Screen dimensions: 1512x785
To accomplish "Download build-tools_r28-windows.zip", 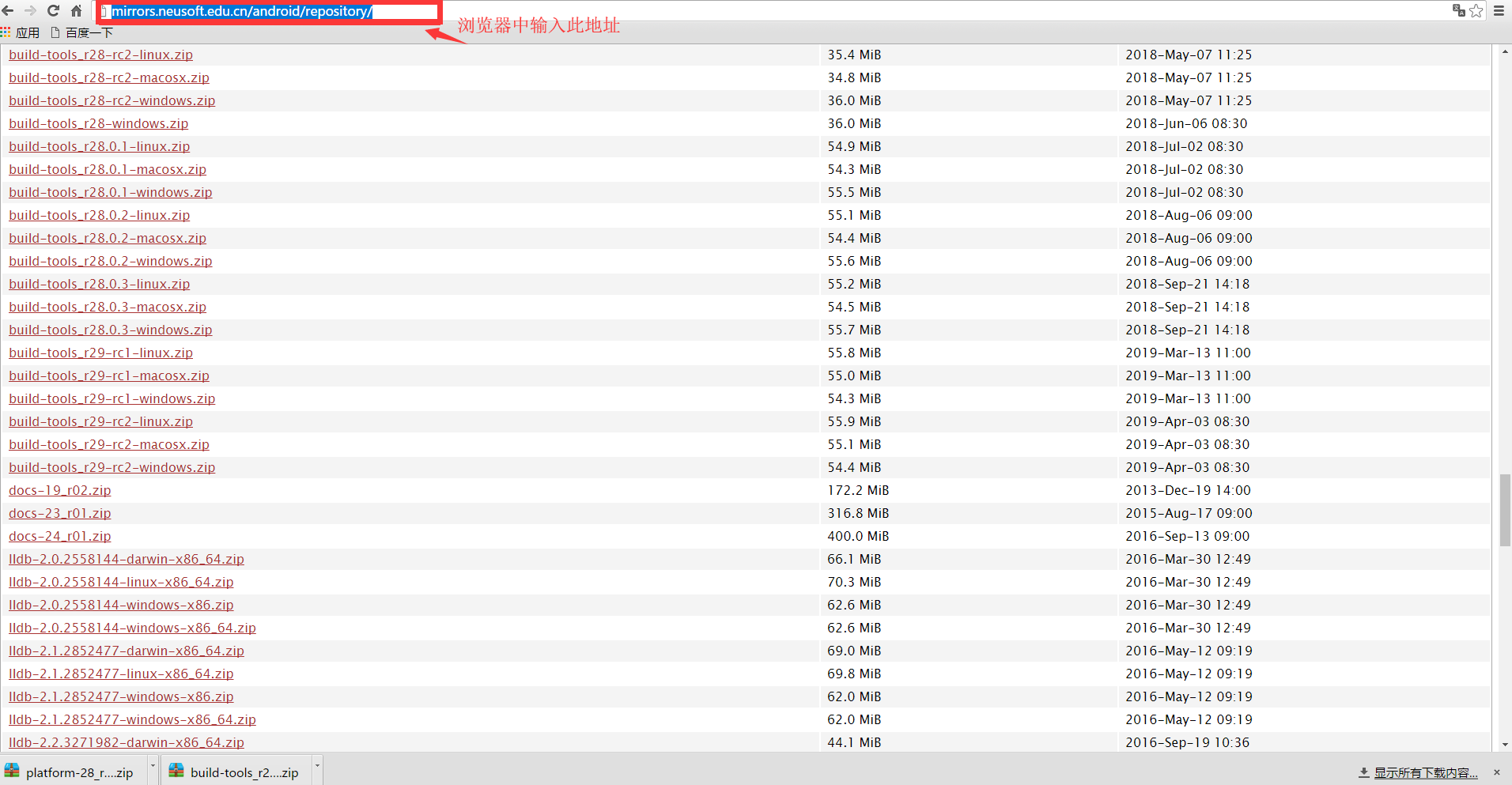I will (98, 123).
